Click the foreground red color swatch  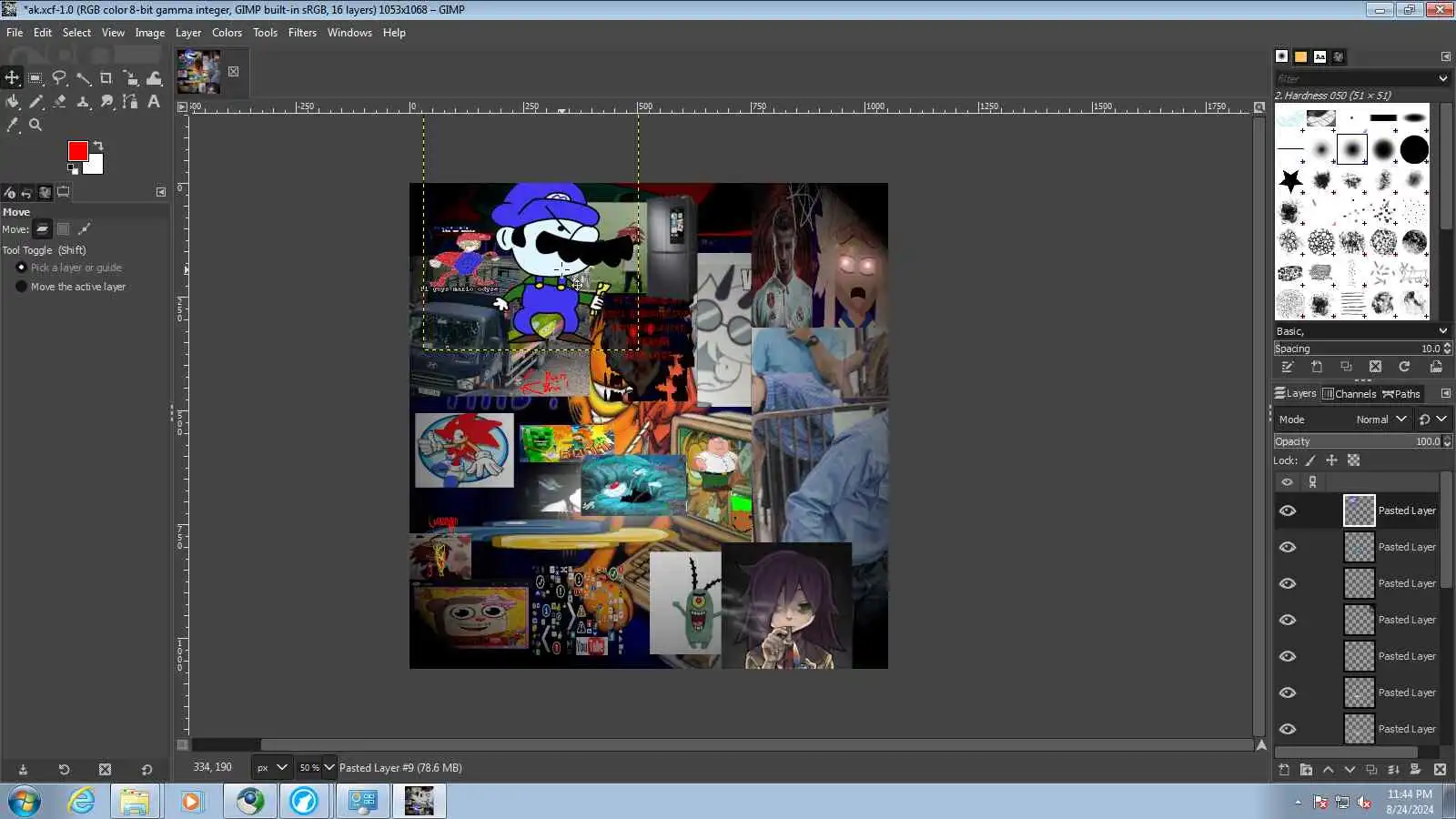[x=76, y=150]
